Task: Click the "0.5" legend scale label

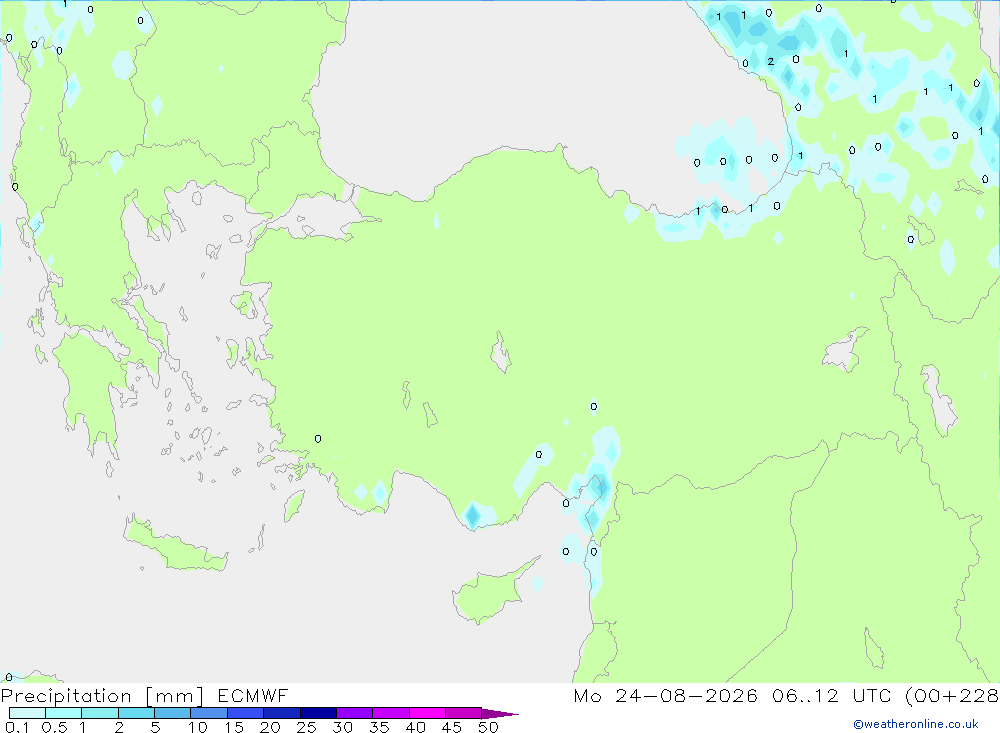Action: tap(54, 727)
